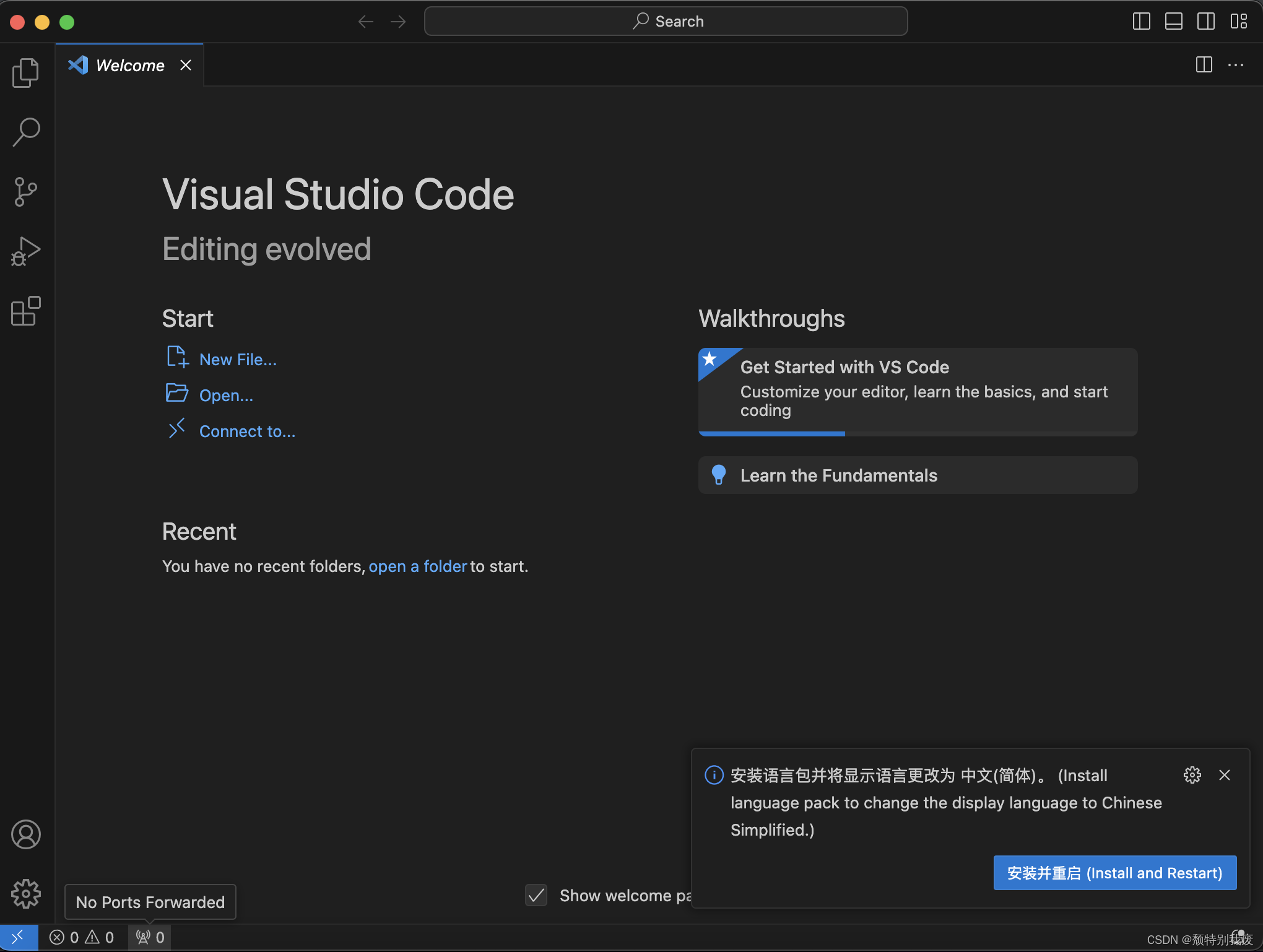
Task: Click the open a folder link
Action: point(418,566)
